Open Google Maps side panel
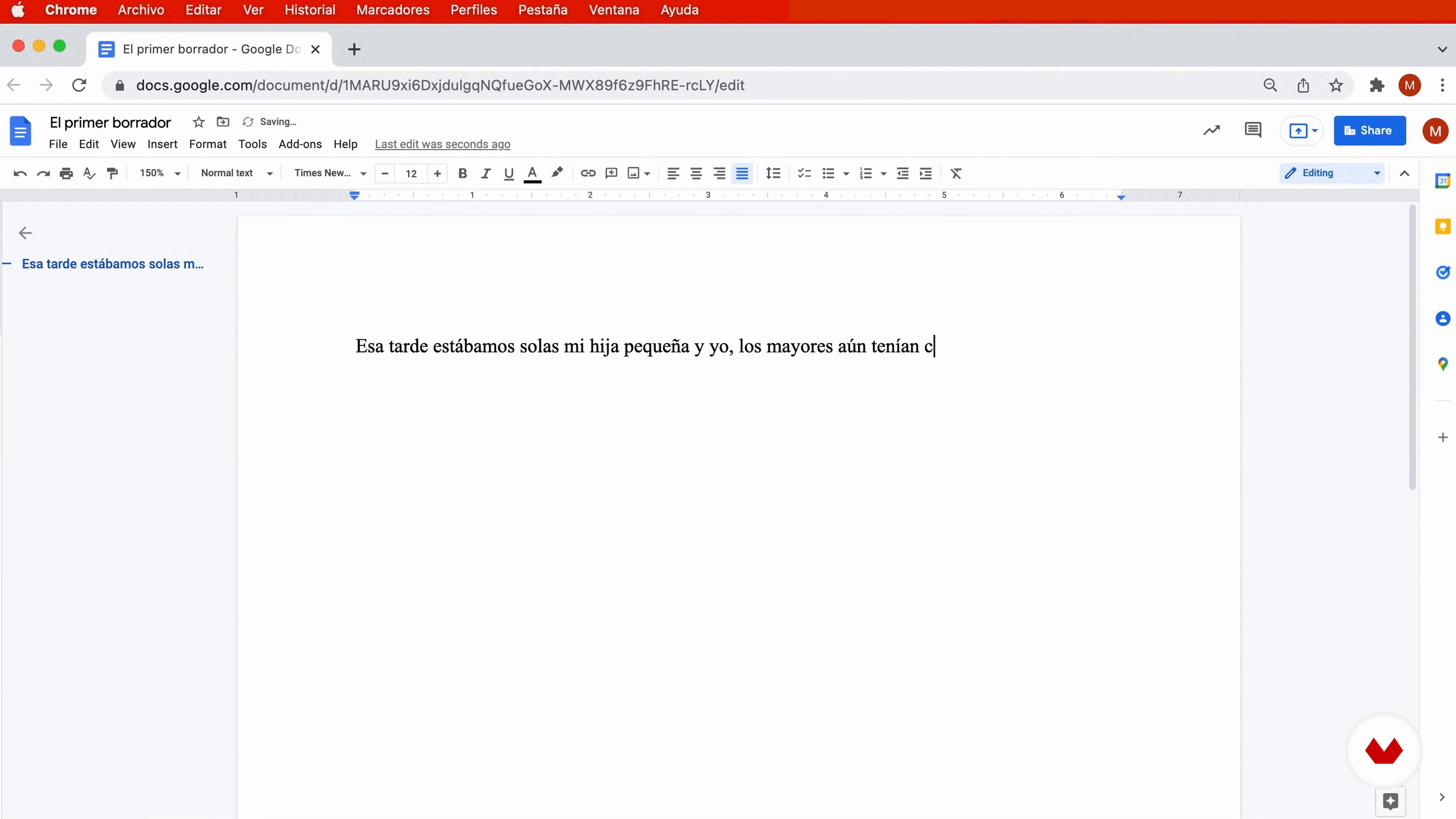This screenshot has height=819, width=1456. tap(1443, 364)
